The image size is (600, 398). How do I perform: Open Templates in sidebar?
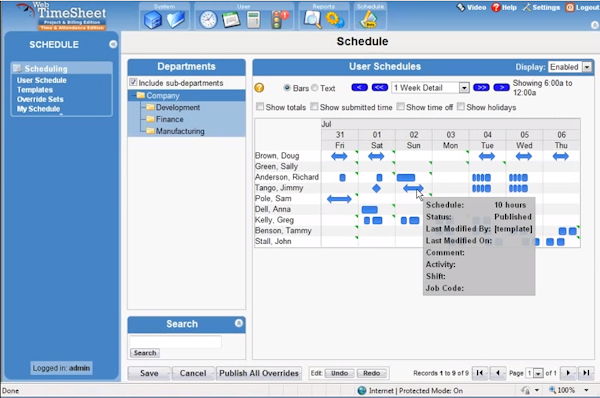pos(35,90)
